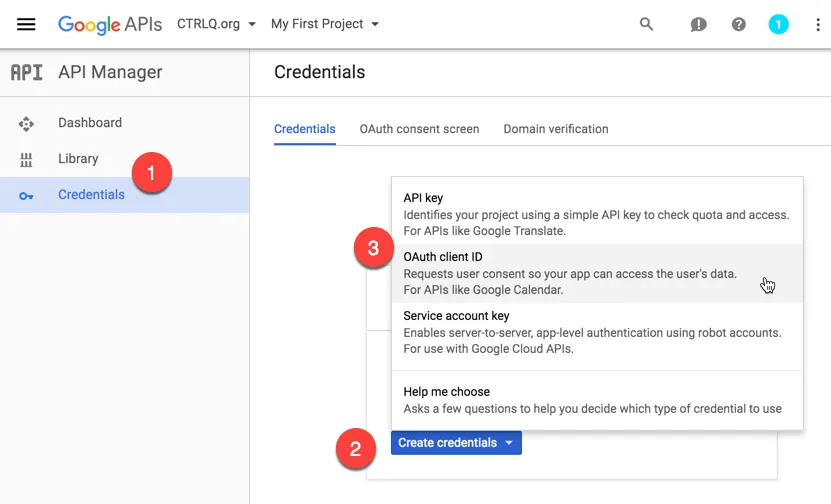Click the Credentials key icon
The image size is (831, 504).
tap(26, 196)
